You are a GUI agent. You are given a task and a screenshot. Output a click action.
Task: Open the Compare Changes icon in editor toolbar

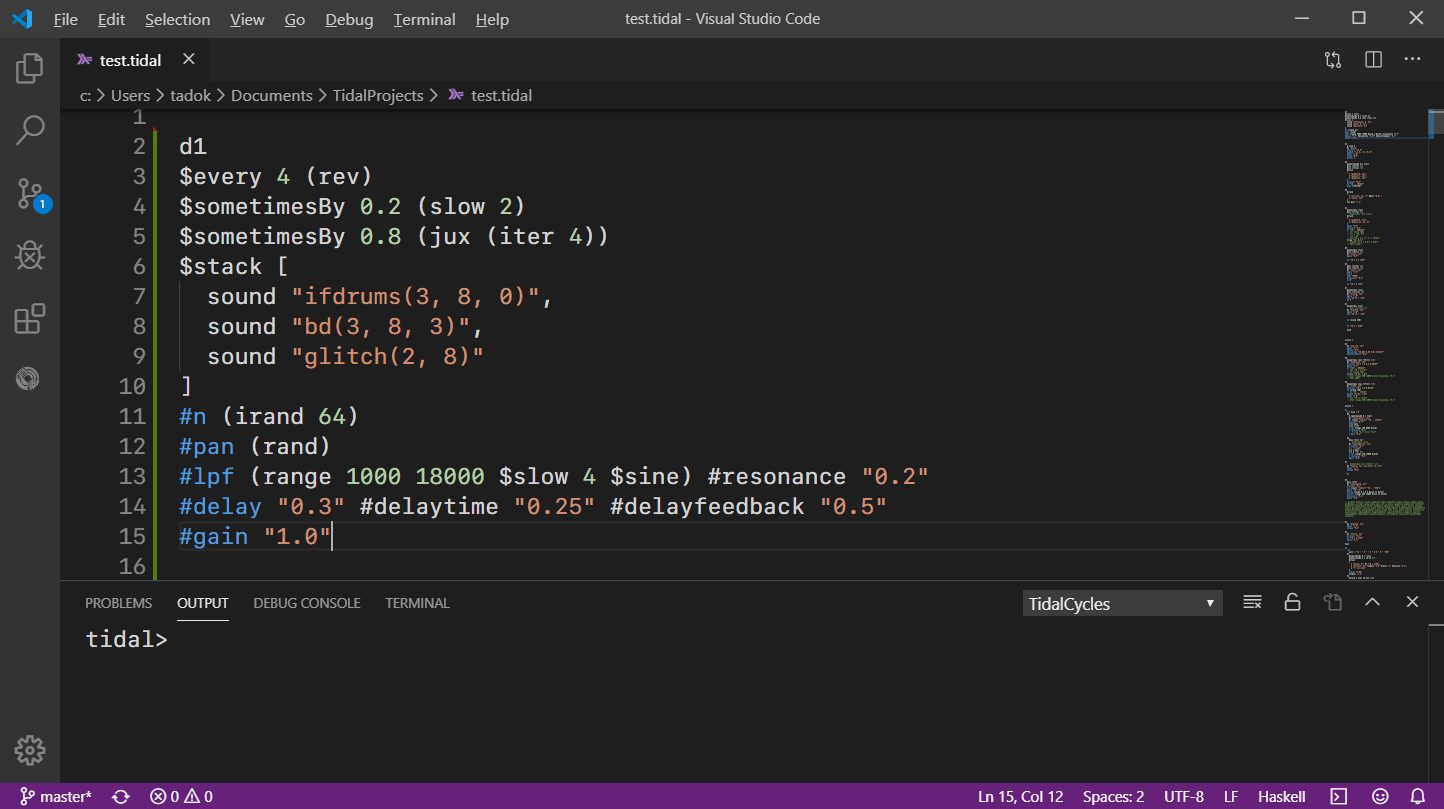[x=1333, y=60]
